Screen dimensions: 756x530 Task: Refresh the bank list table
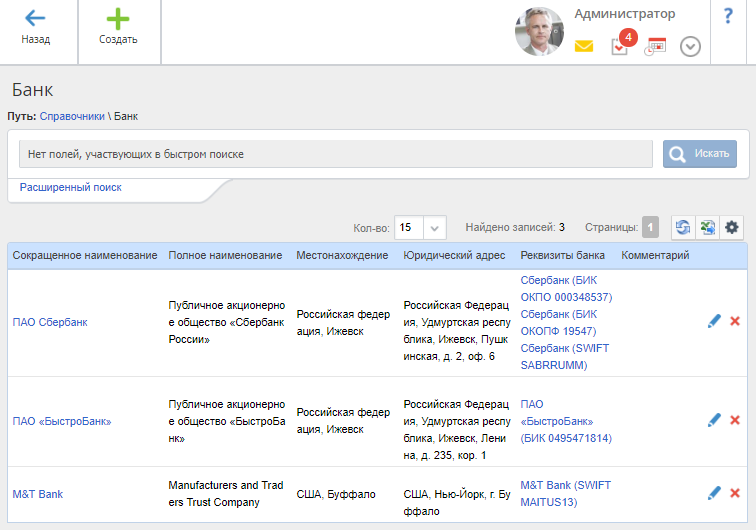pos(682,227)
